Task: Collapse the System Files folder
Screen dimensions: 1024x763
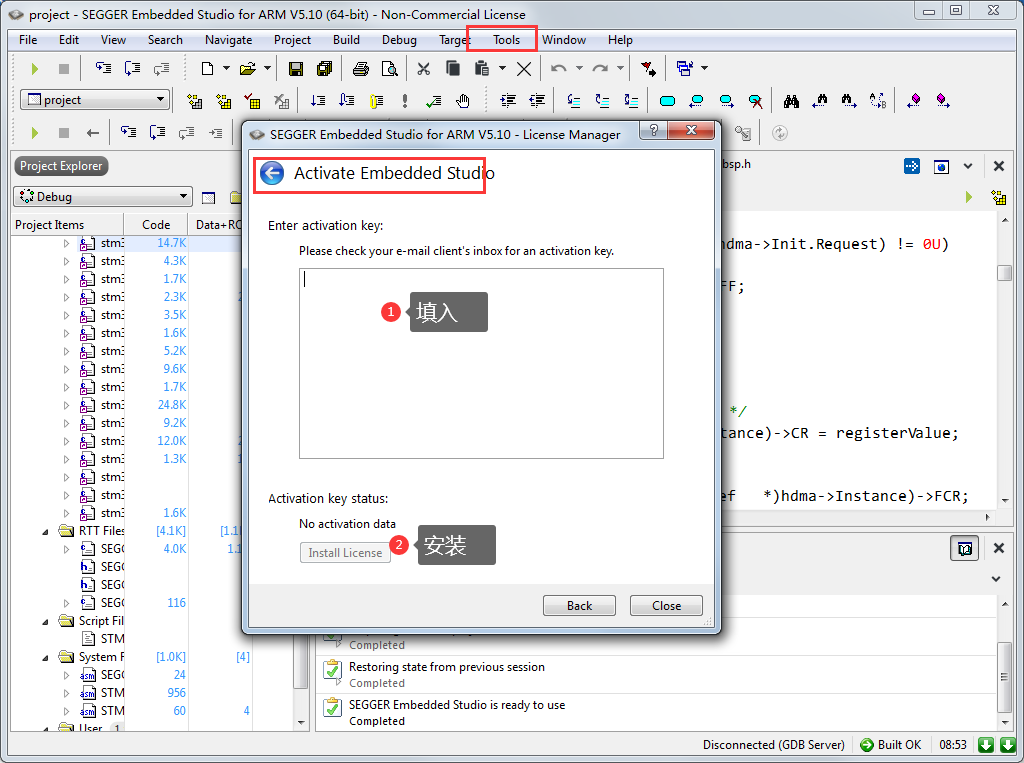Action: [x=45, y=658]
